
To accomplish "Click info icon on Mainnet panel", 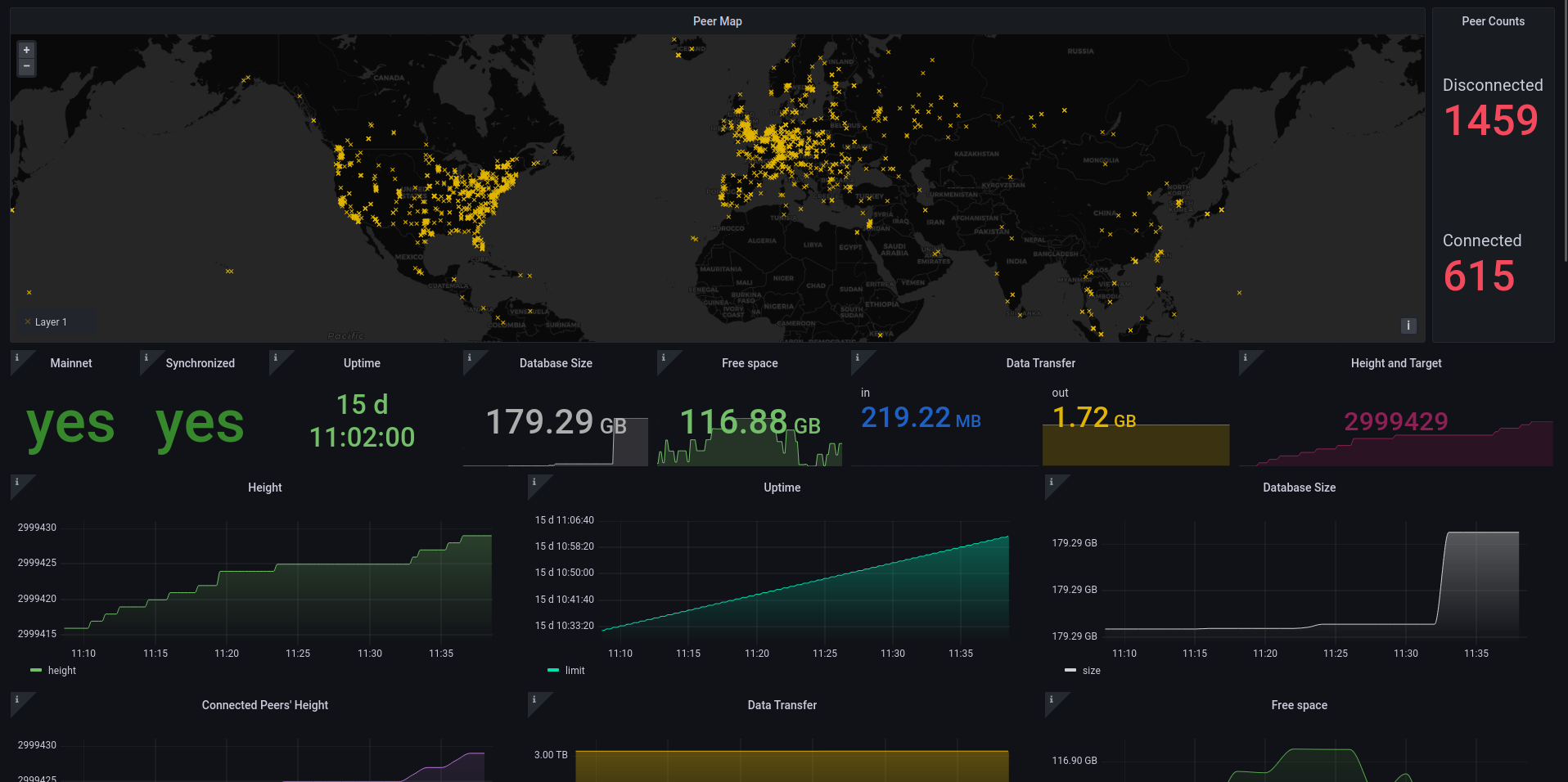I will coord(16,357).
